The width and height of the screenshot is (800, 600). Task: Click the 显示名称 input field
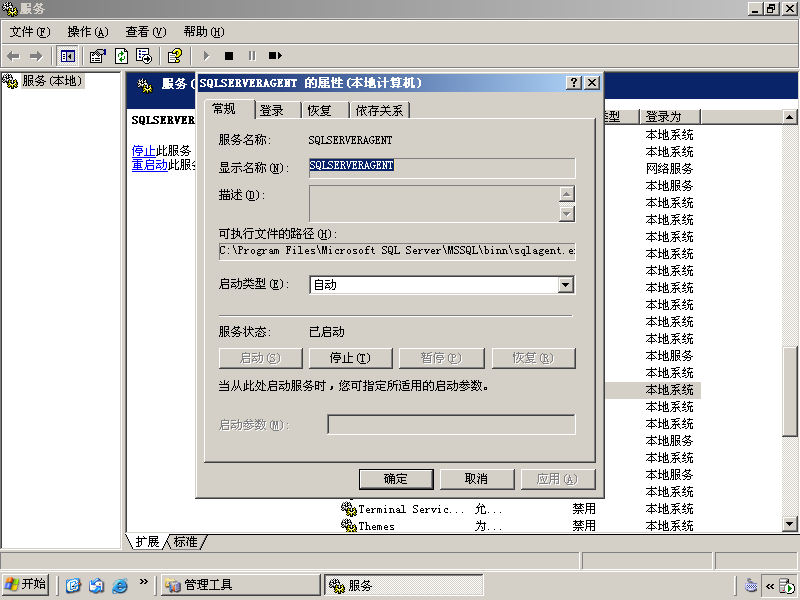point(442,168)
